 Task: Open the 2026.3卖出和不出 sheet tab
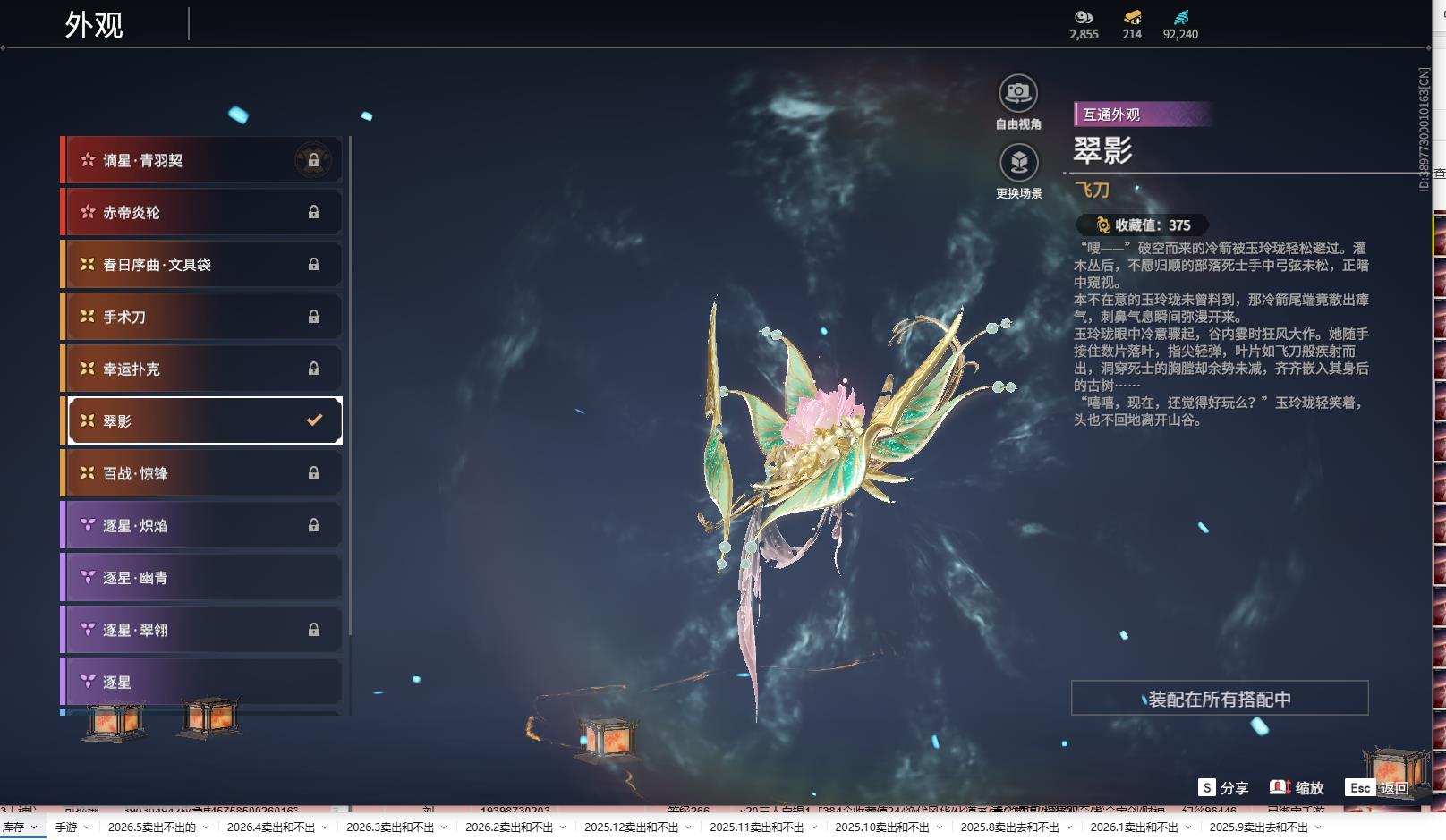tap(390, 827)
